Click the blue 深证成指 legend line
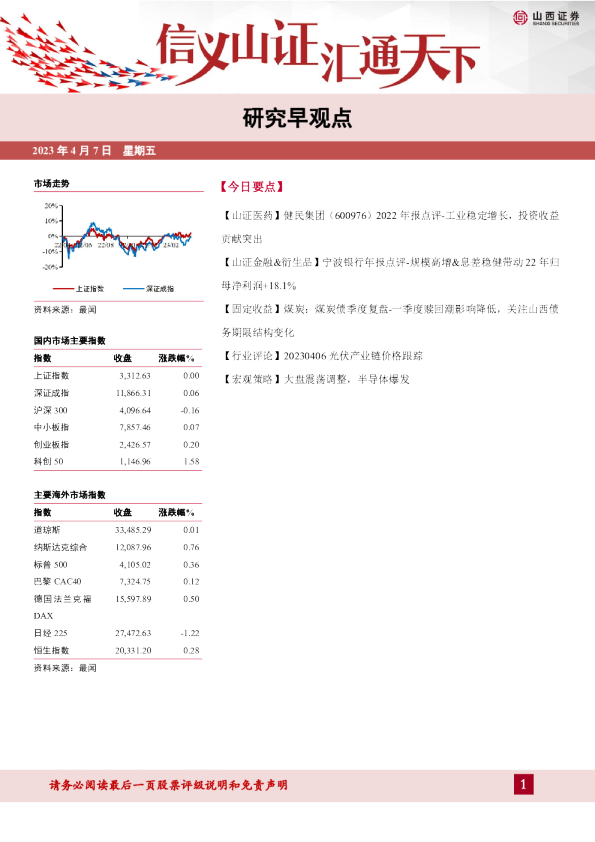Viewport: 595px width, 842px height. pyautogui.click(x=134, y=289)
